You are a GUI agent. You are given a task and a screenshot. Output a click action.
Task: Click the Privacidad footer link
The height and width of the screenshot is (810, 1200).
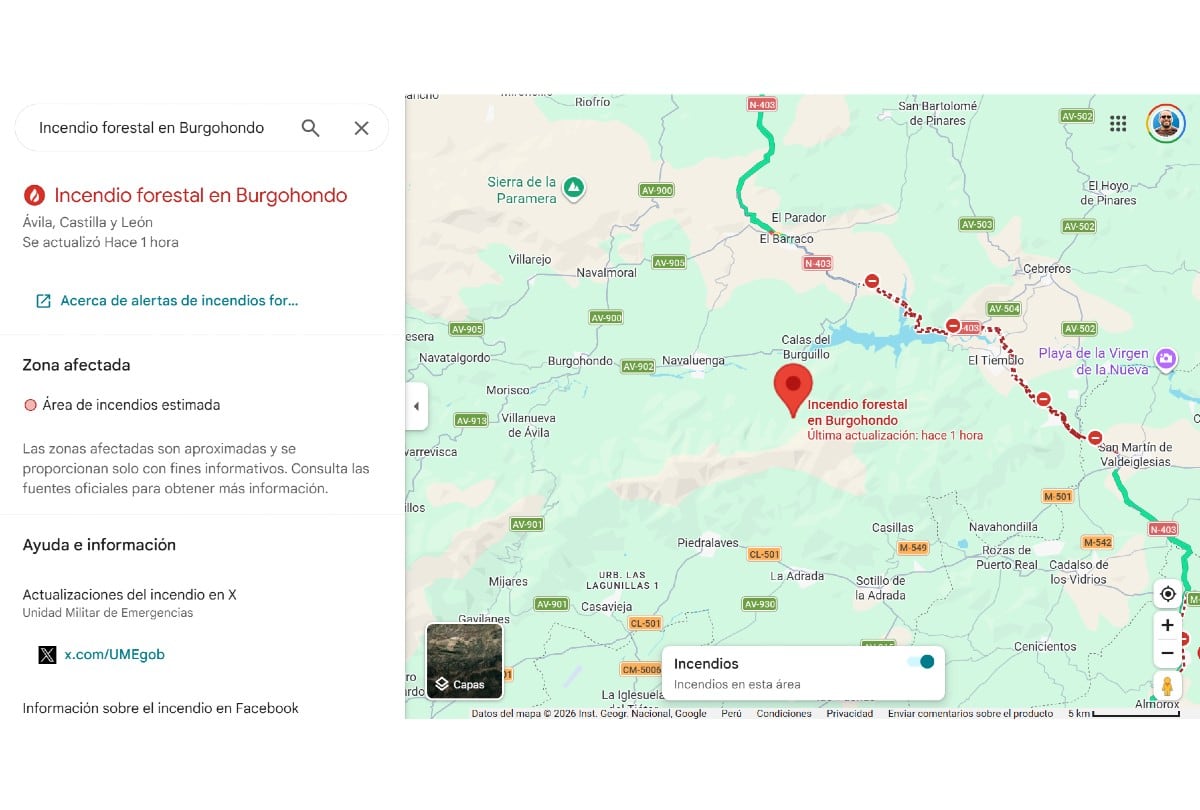click(849, 713)
